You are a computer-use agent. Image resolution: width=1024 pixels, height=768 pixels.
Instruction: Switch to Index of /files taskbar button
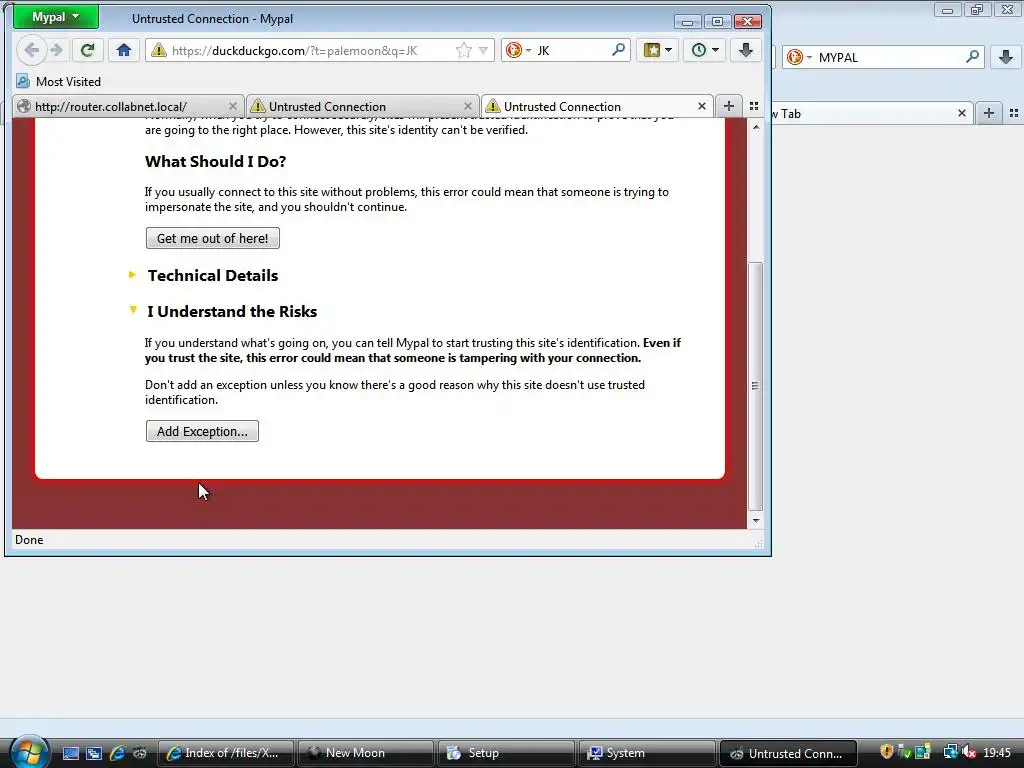pyautogui.click(x=225, y=753)
